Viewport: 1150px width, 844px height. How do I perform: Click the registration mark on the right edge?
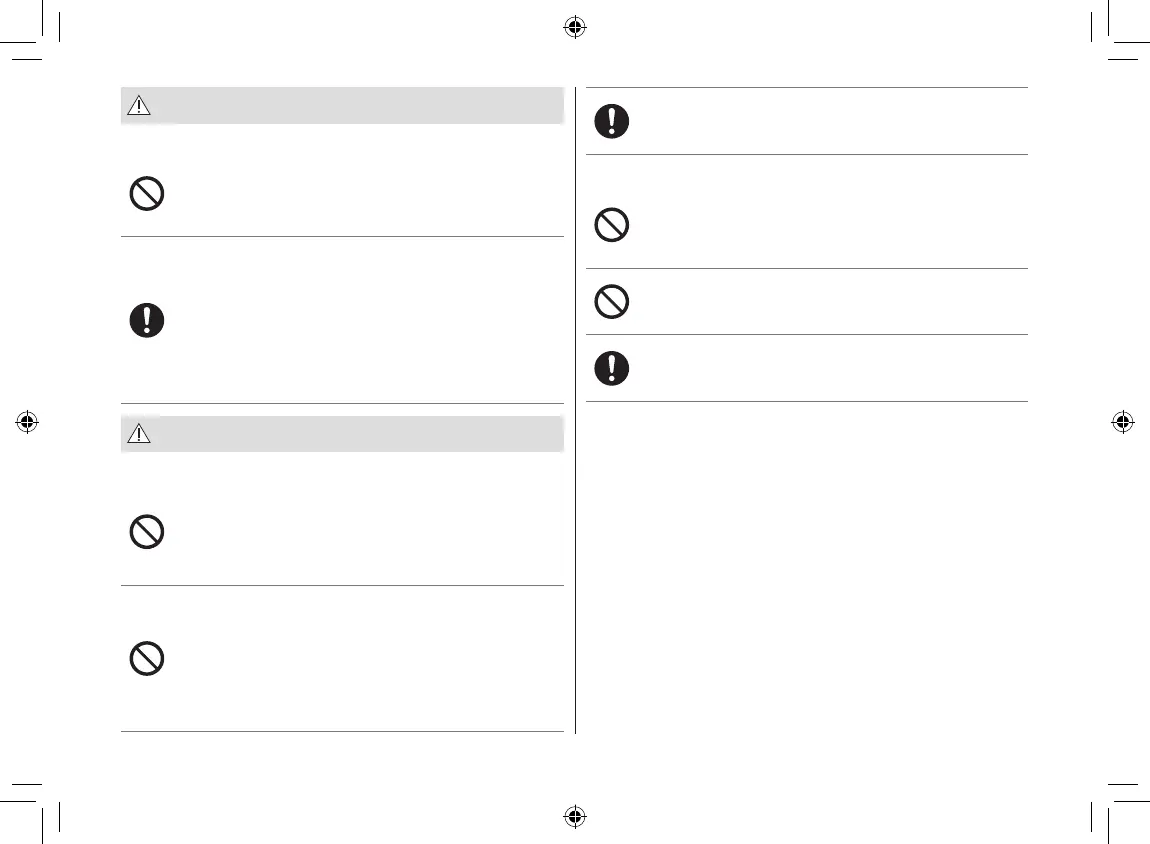(x=1122, y=422)
